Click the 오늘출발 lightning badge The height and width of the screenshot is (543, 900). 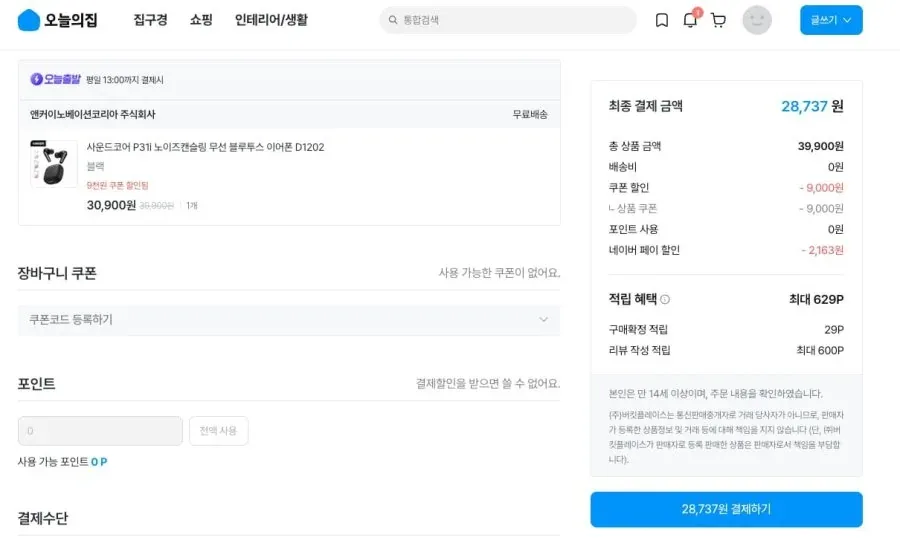coord(55,79)
